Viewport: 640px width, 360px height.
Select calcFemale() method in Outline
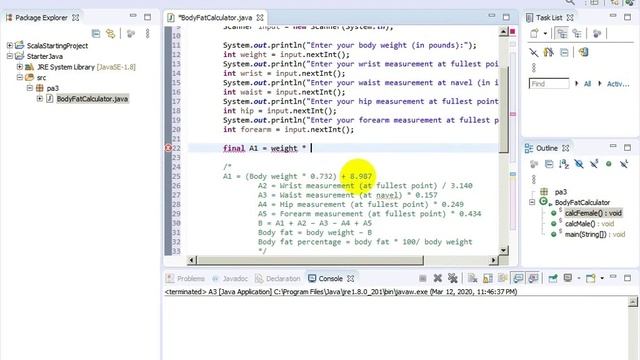pyautogui.click(x=593, y=213)
